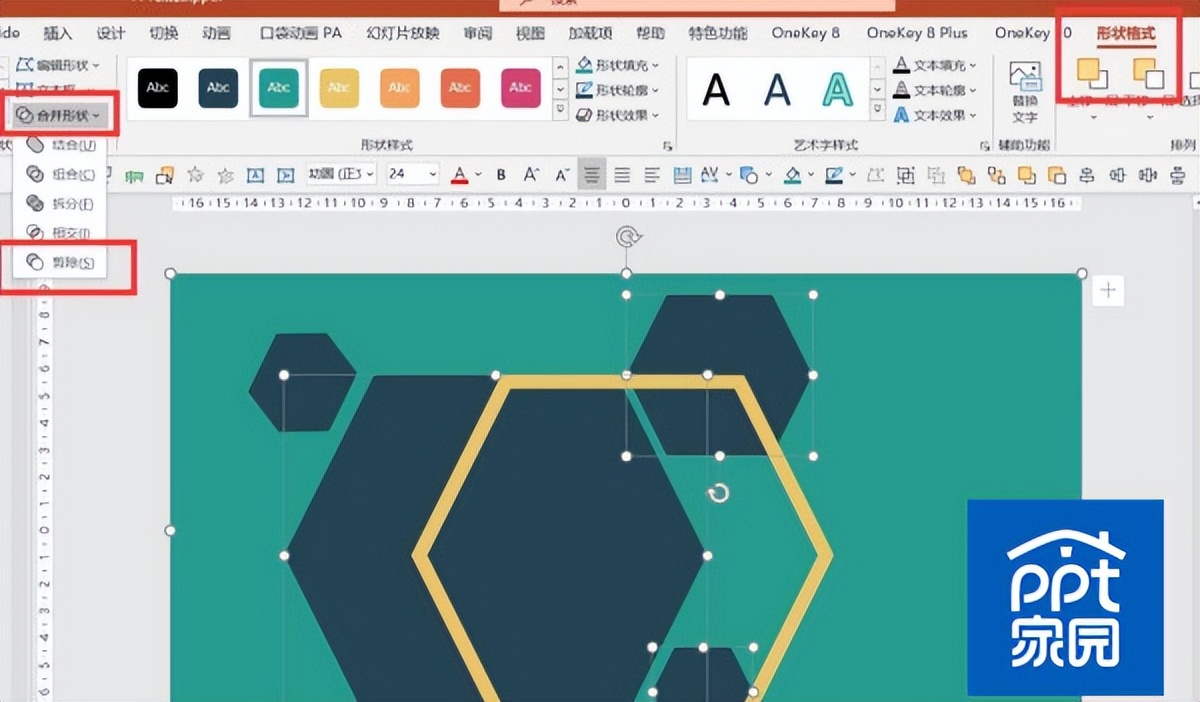This screenshot has width=1200, height=702.
Task: Open 文本填充 text fill dropdown
Action: click(x=935, y=65)
